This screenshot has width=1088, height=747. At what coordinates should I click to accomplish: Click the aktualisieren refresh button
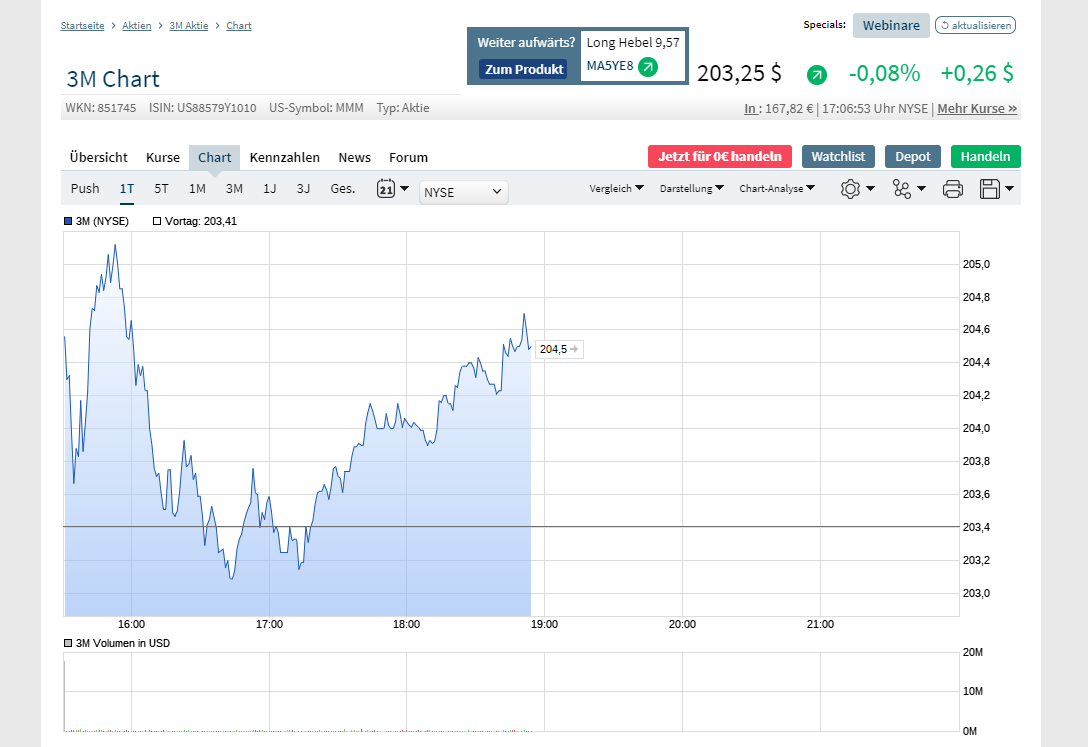975,25
